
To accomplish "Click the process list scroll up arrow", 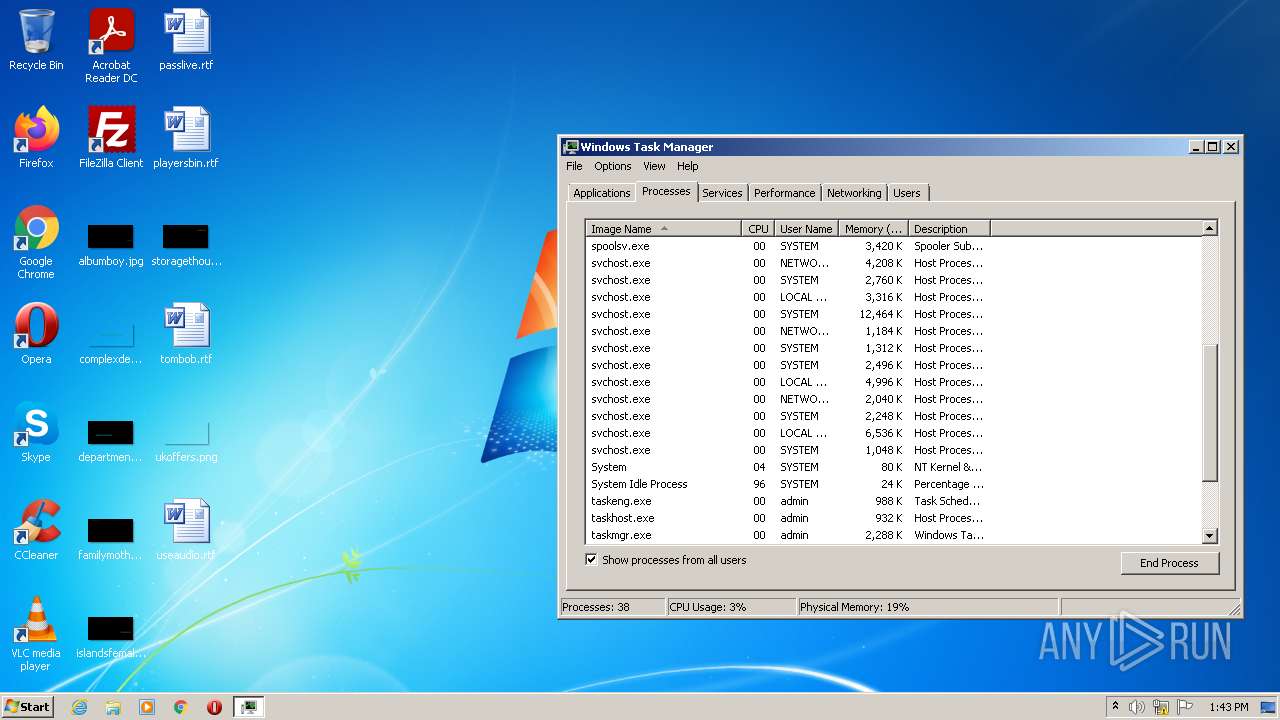I will (x=1209, y=229).
